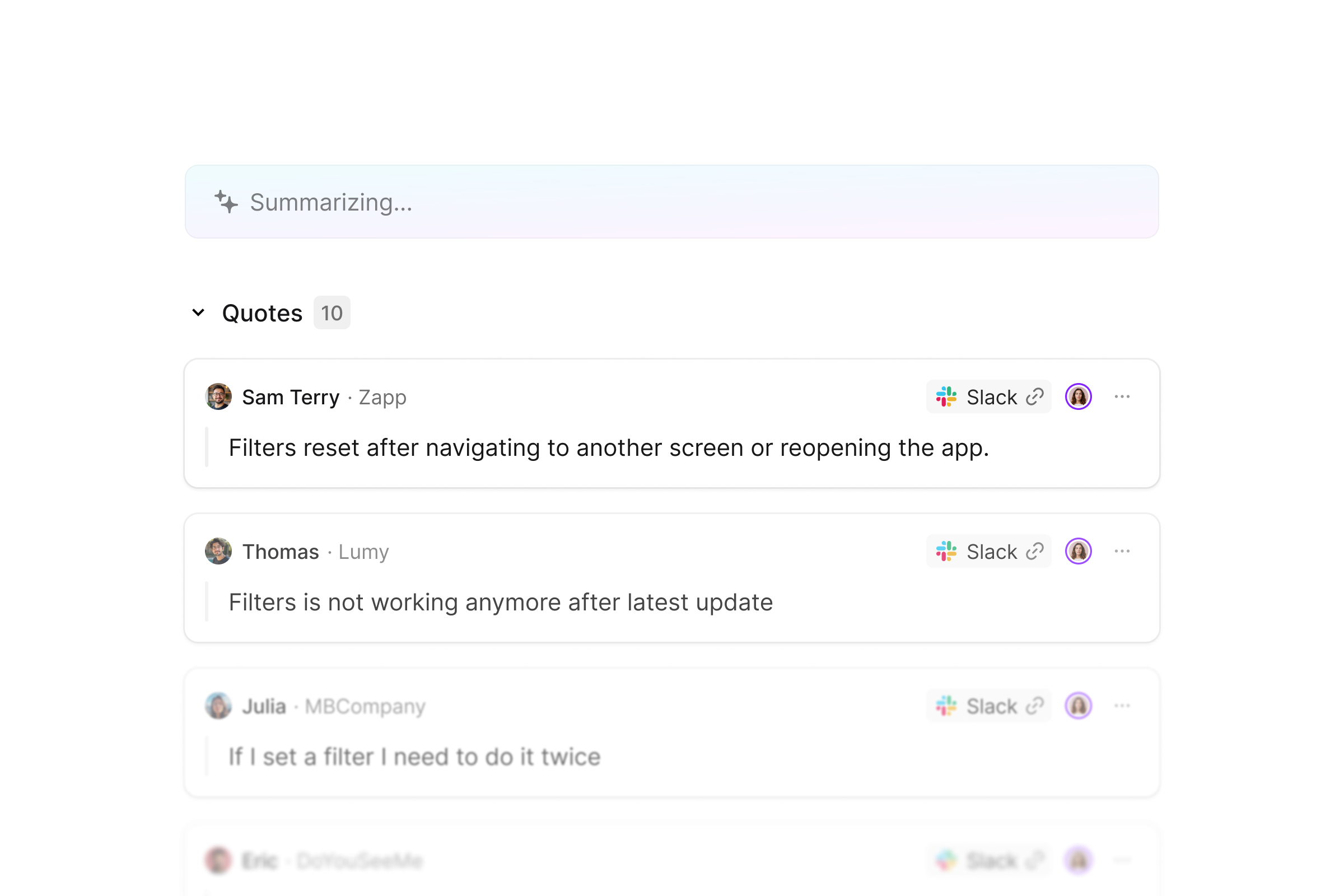The width and height of the screenshot is (1344, 896).
Task: Click Julia's profile avatar
Action: click(x=218, y=706)
